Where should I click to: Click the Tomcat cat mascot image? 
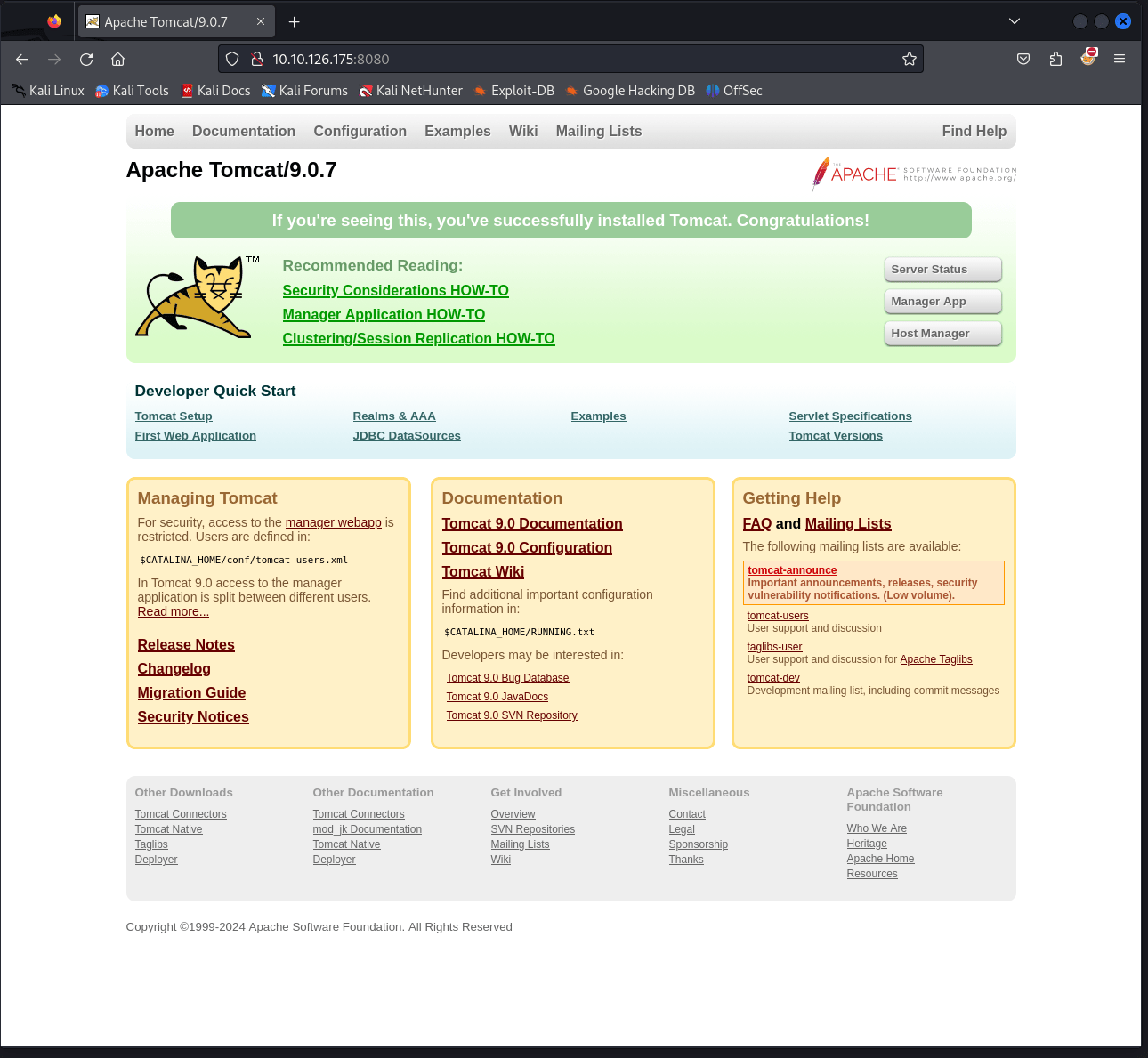coord(197,297)
